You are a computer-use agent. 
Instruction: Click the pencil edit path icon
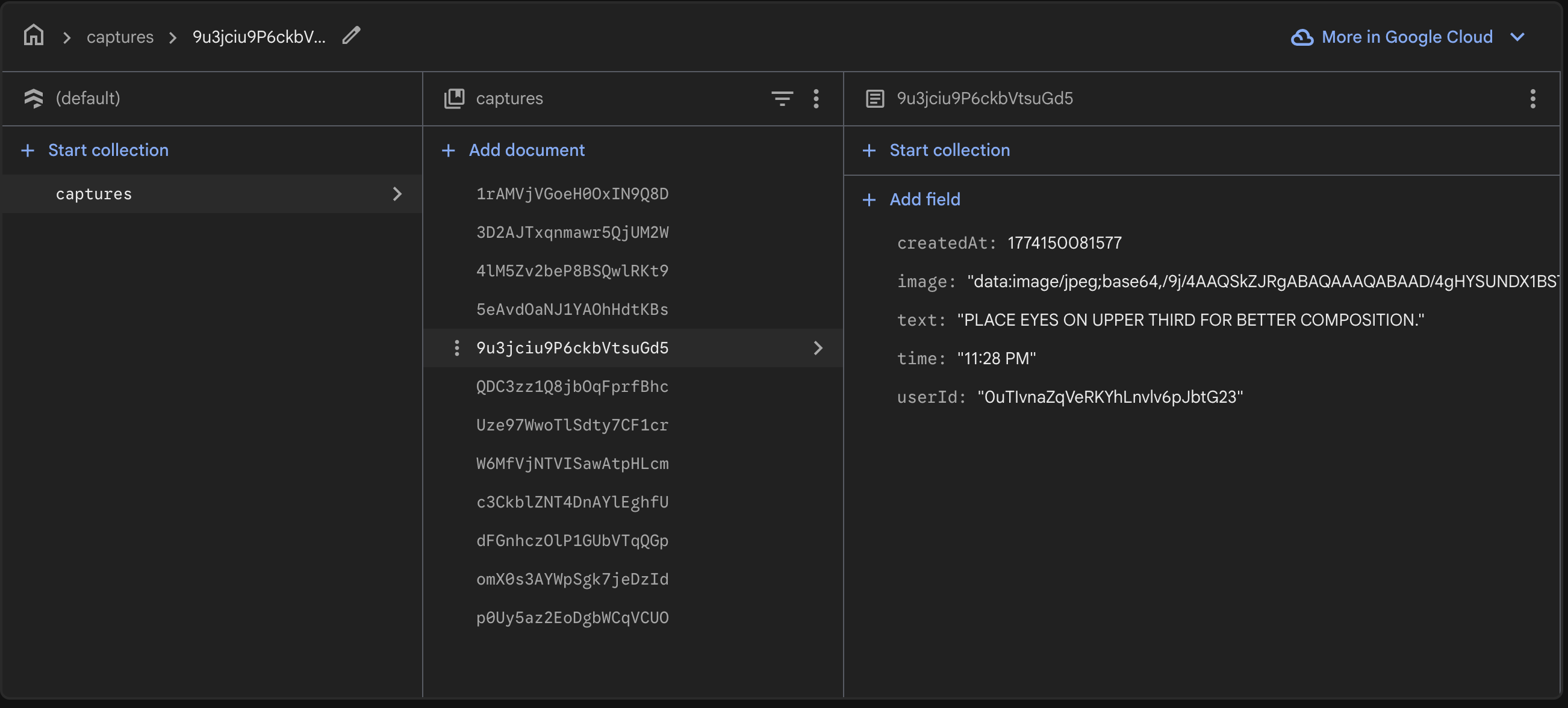(x=351, y=36)
